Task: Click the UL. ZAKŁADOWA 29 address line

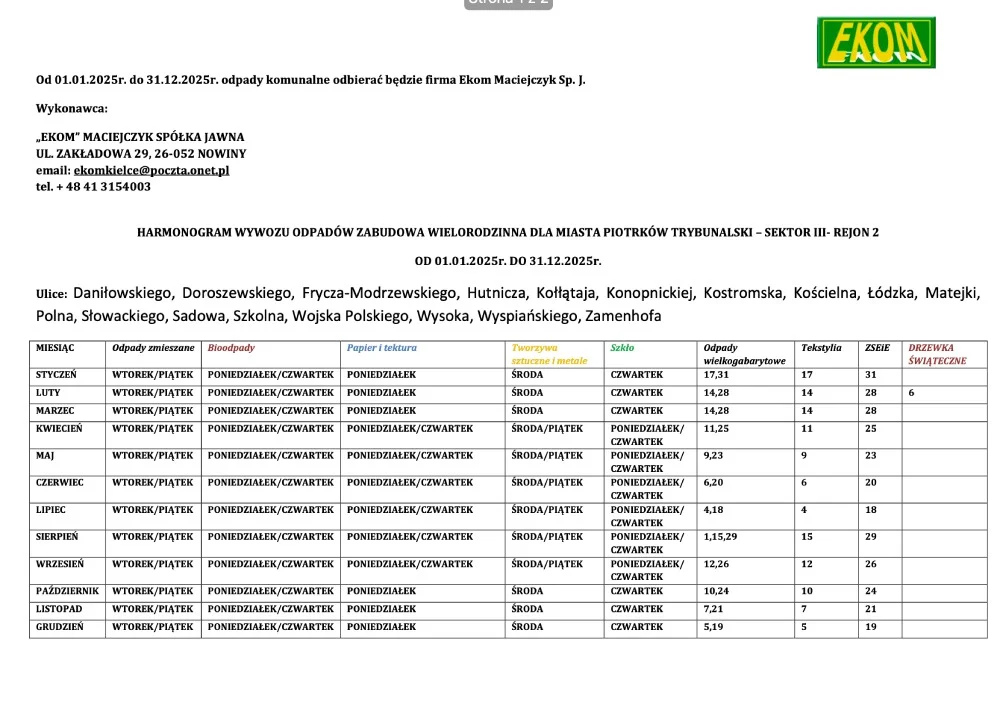Action: 141,154
